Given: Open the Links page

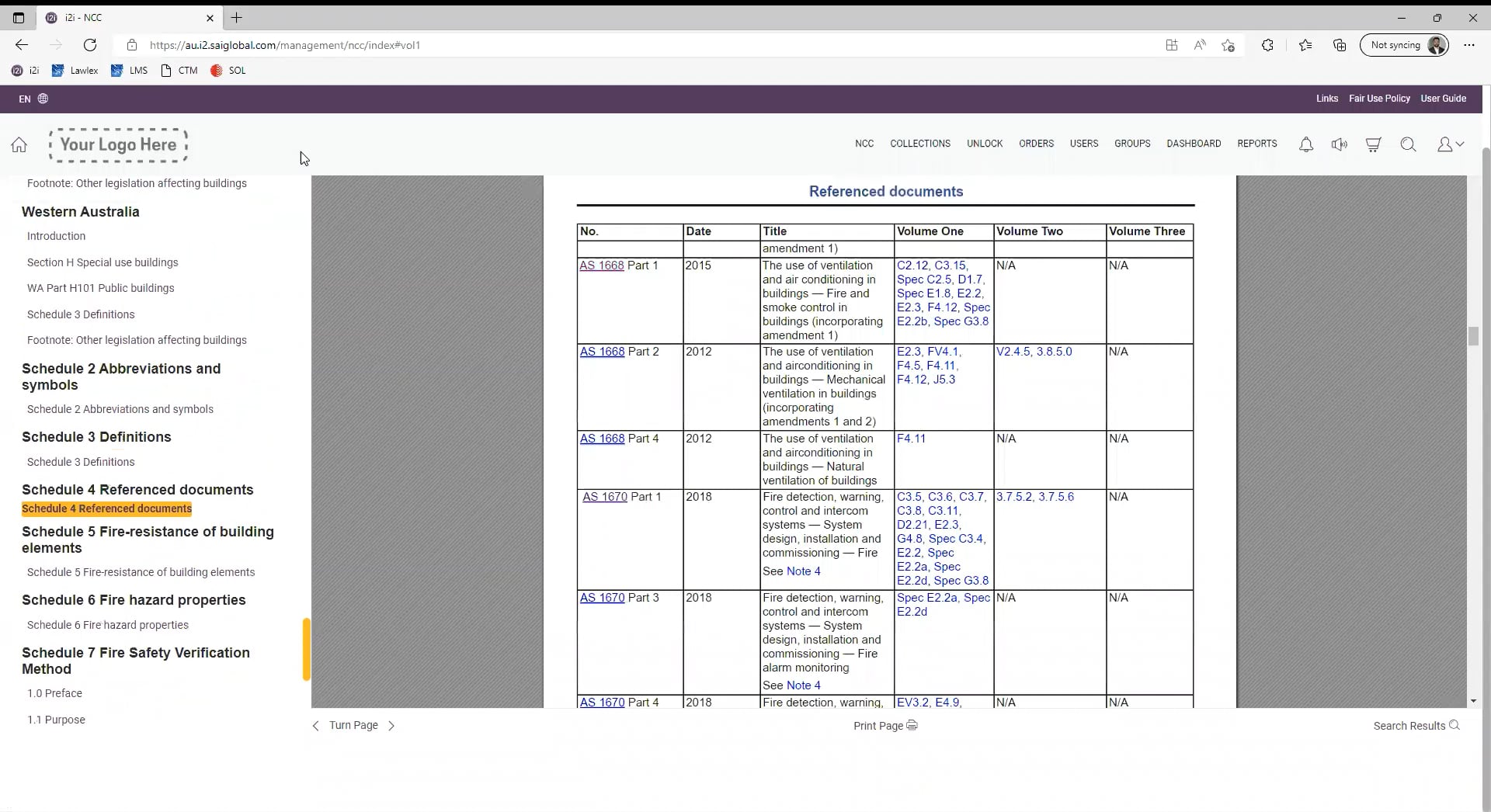Looking at the screenshot, I should point(1327,99).
